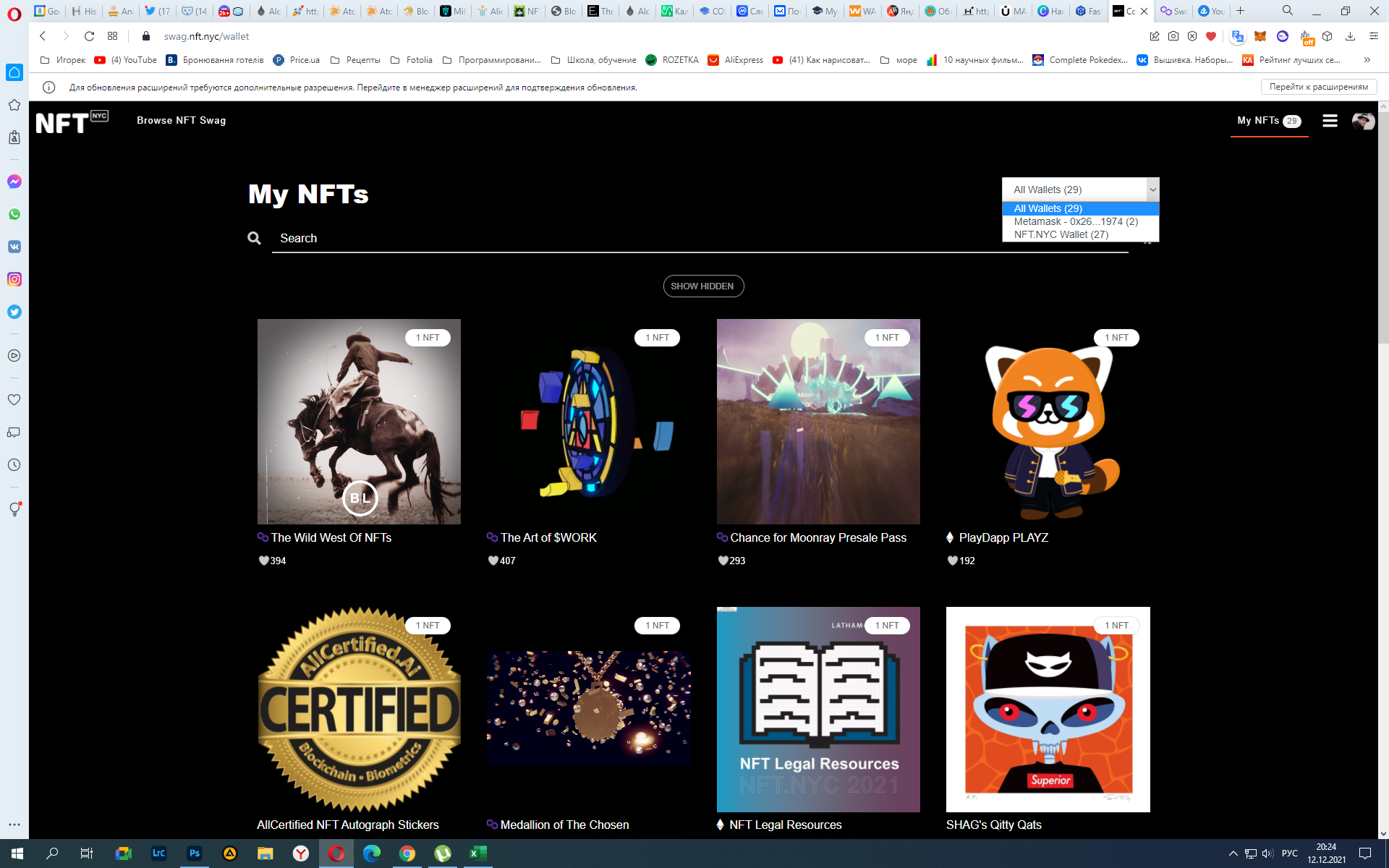Open the Рецепты bookmarks folder
Image resolution: width=1389 pixels, height=868 pixels.
[355, 60]
